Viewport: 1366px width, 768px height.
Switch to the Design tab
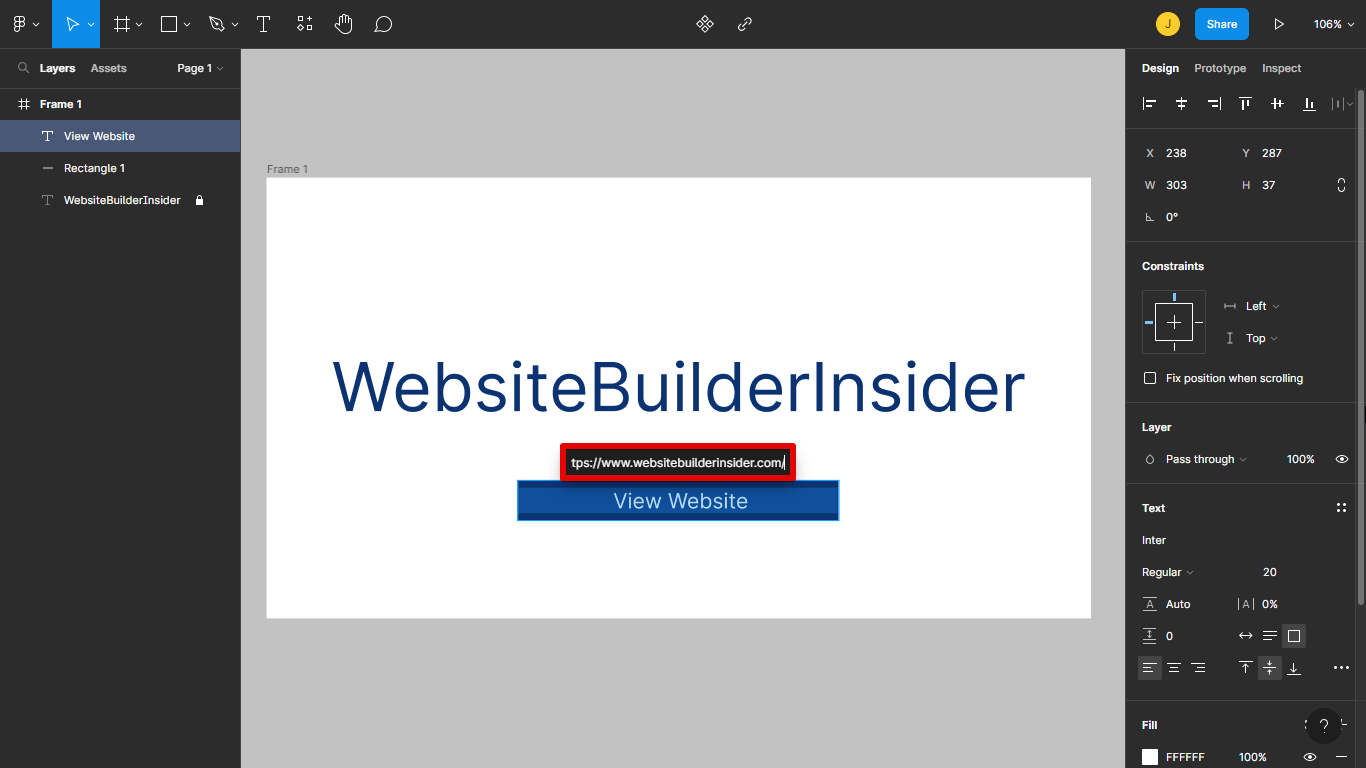[x=1160, y=68]
